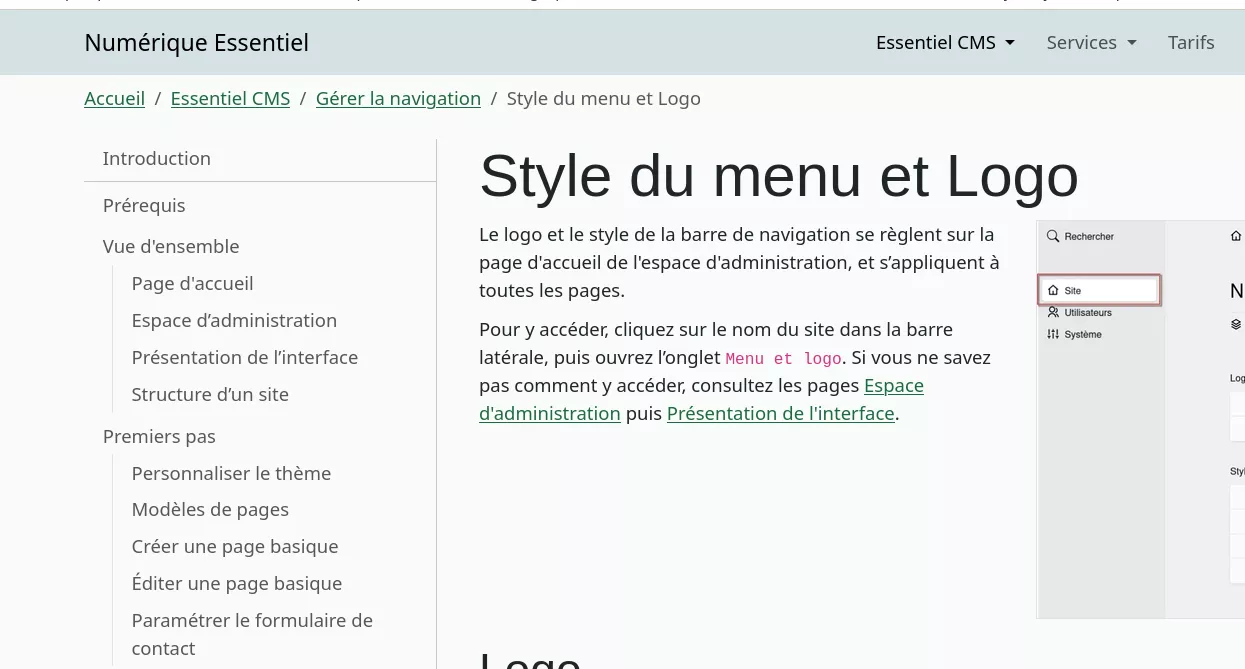The height and width of the screenshot is (669, 1245).
Task: Open Paramétrer le formulaire de contact entry
Action: pos(252,634)
